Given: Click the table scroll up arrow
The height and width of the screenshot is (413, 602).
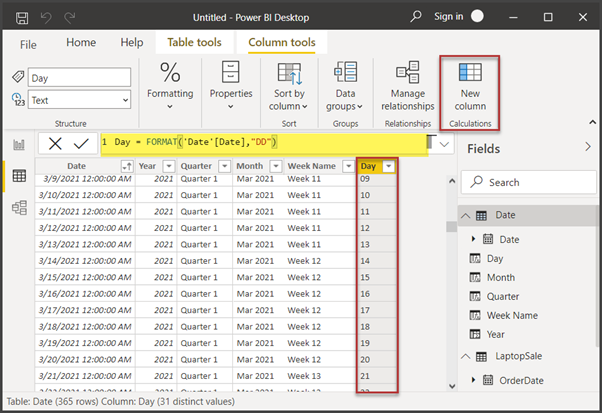Looking at the screenshot, I should pos(452,181).
